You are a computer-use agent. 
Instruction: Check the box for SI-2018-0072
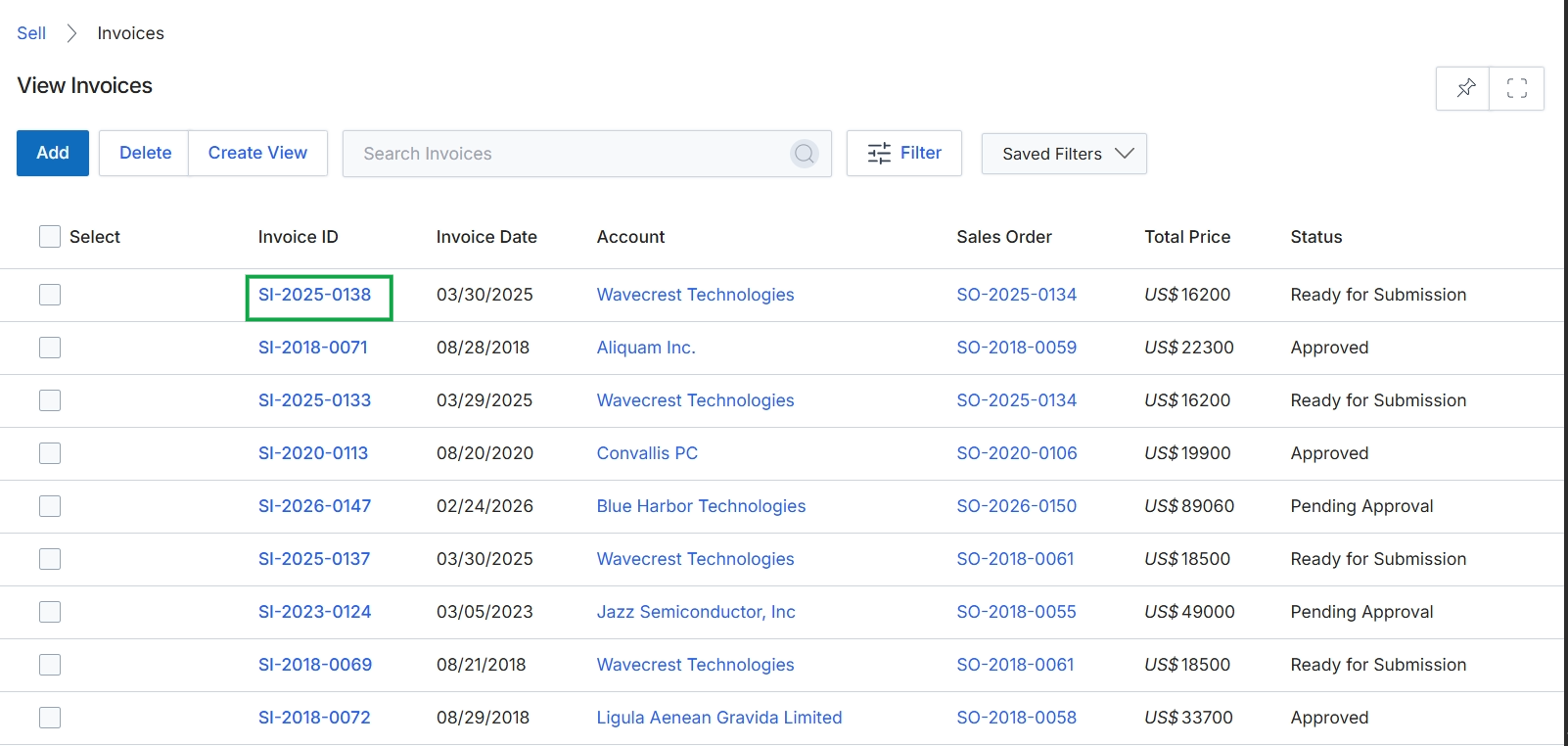coord(50,718)
